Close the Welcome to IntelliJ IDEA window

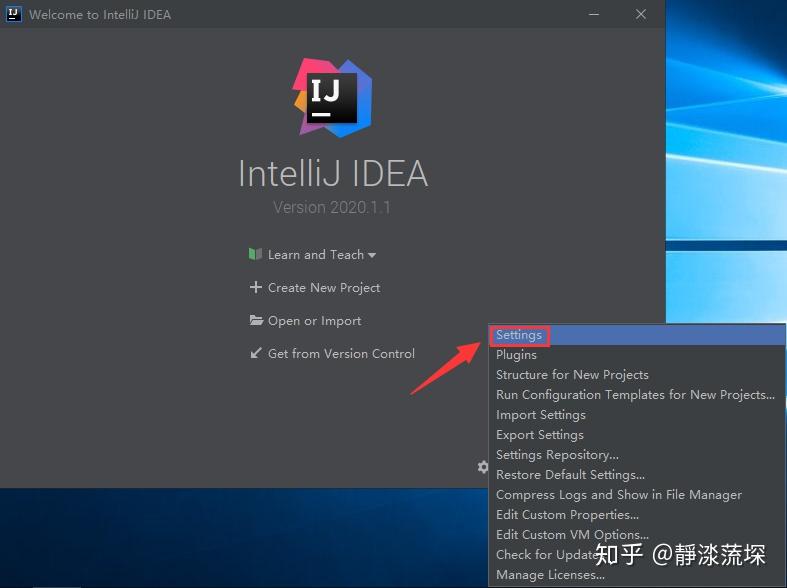coord(641,14)
